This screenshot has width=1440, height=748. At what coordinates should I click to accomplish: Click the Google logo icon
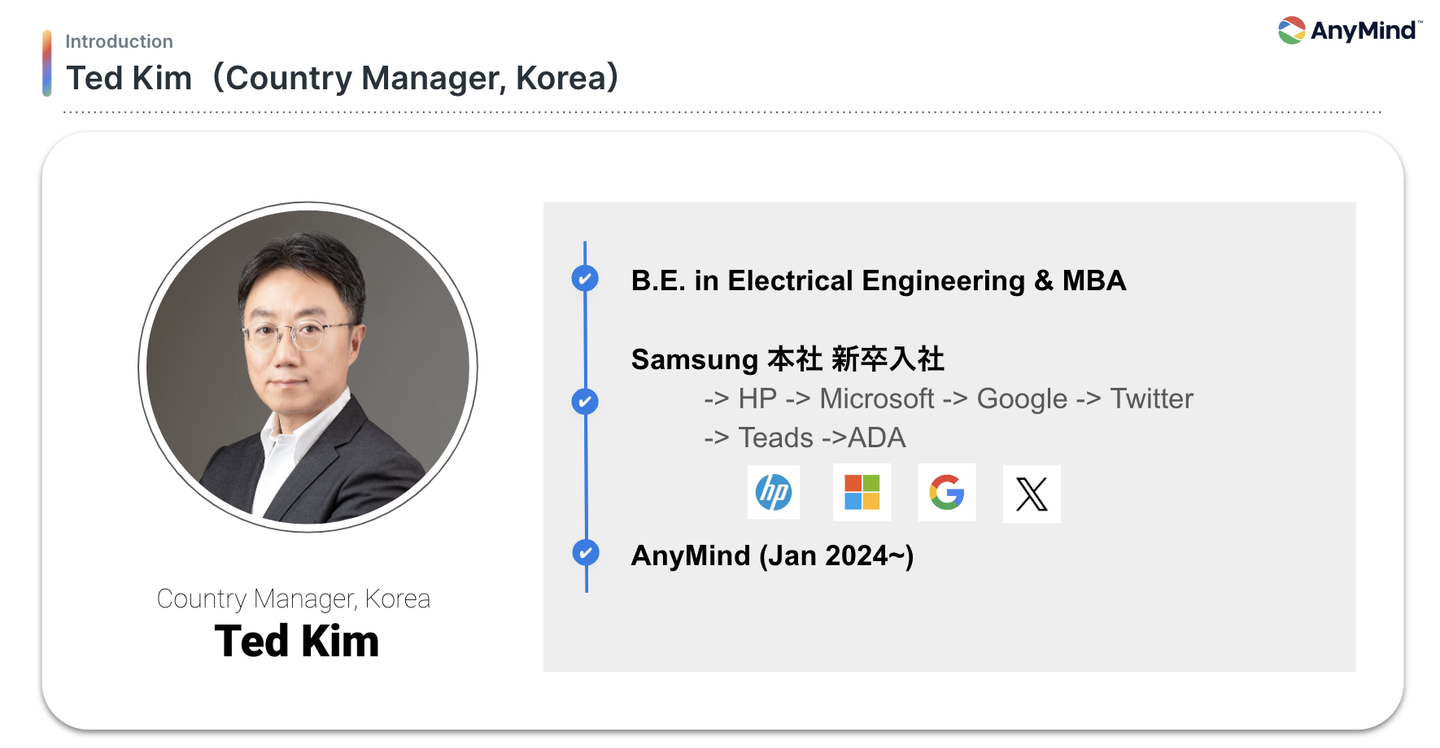[x=946, y=492]
